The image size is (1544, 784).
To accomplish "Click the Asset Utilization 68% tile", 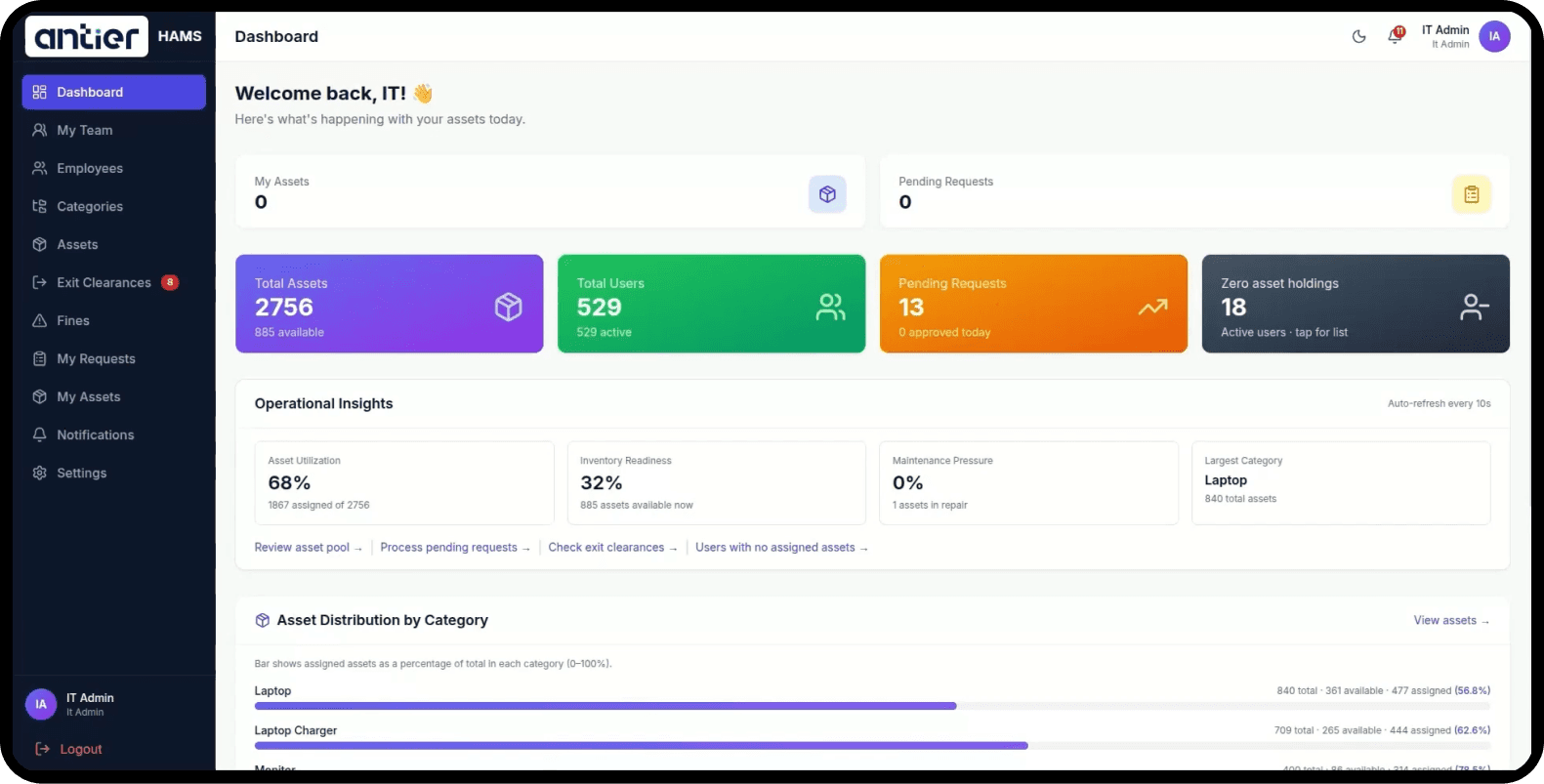I will (404, 483).
